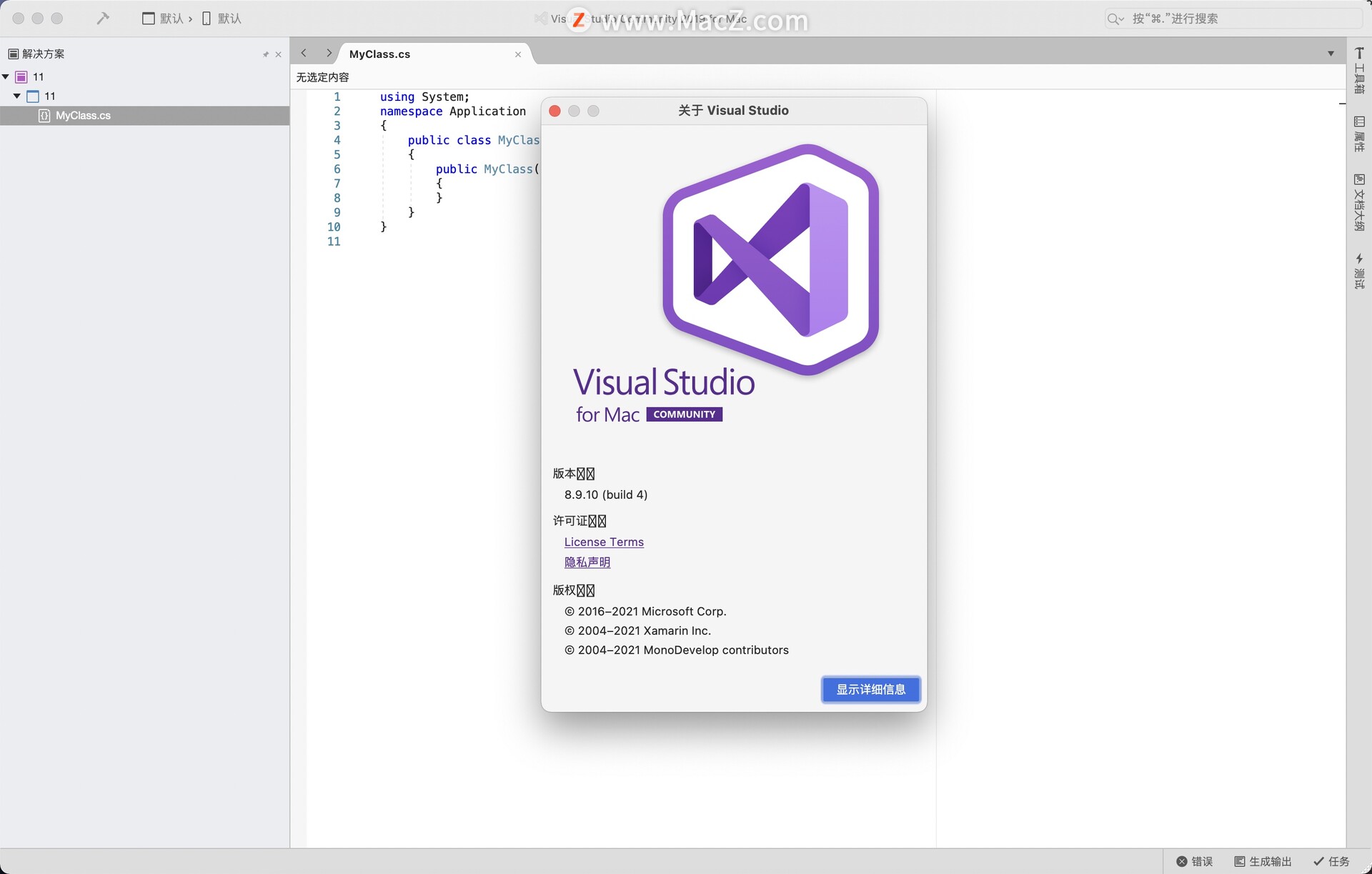1372x874 pixels.
Task: Close the 关于 Visual Studio dialog
Action: [555, 111]
